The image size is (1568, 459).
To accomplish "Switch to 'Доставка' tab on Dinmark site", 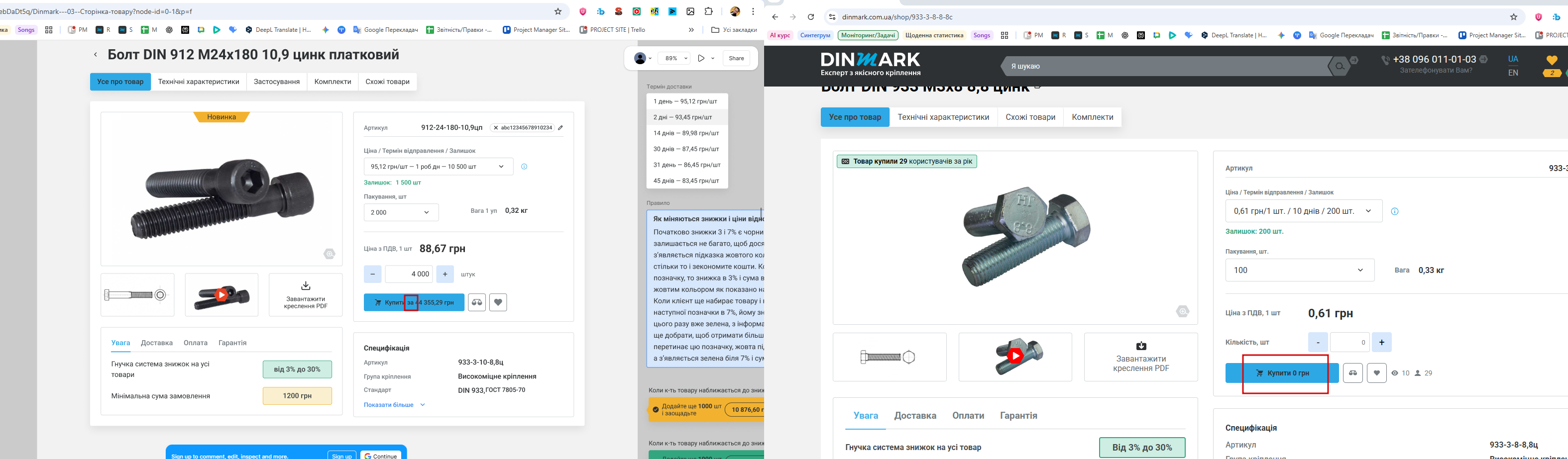I will coord(915,416).
